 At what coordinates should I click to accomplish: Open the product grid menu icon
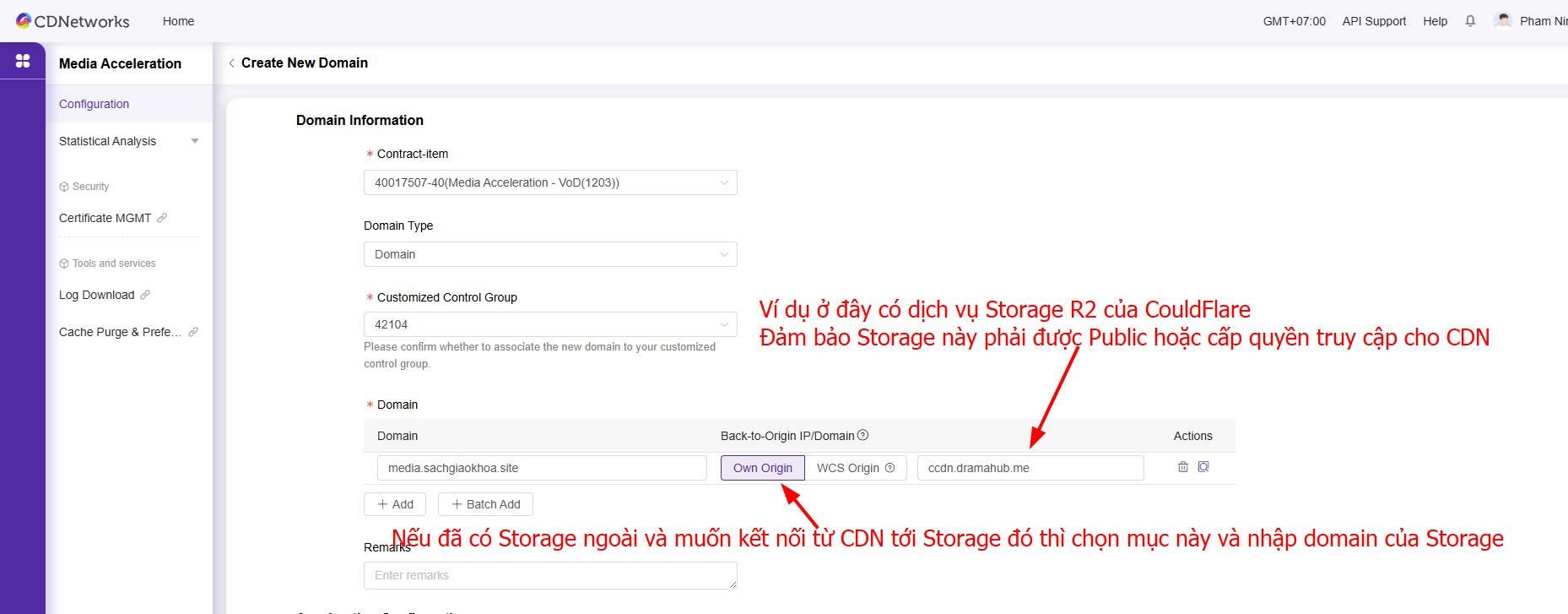click(x=23, y=61)
